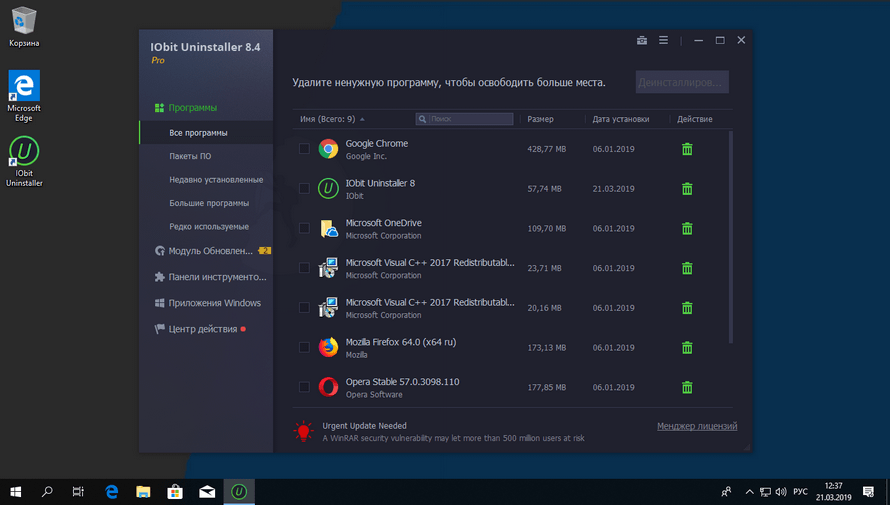
Task: Click the program list vertical scrollbar
Action: coord(731,237)
